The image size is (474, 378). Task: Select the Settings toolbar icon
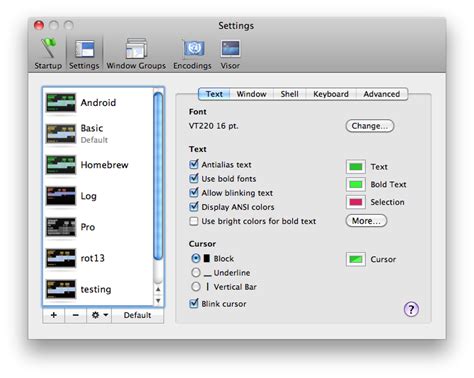pyautogui.click(x=84, y=53)
